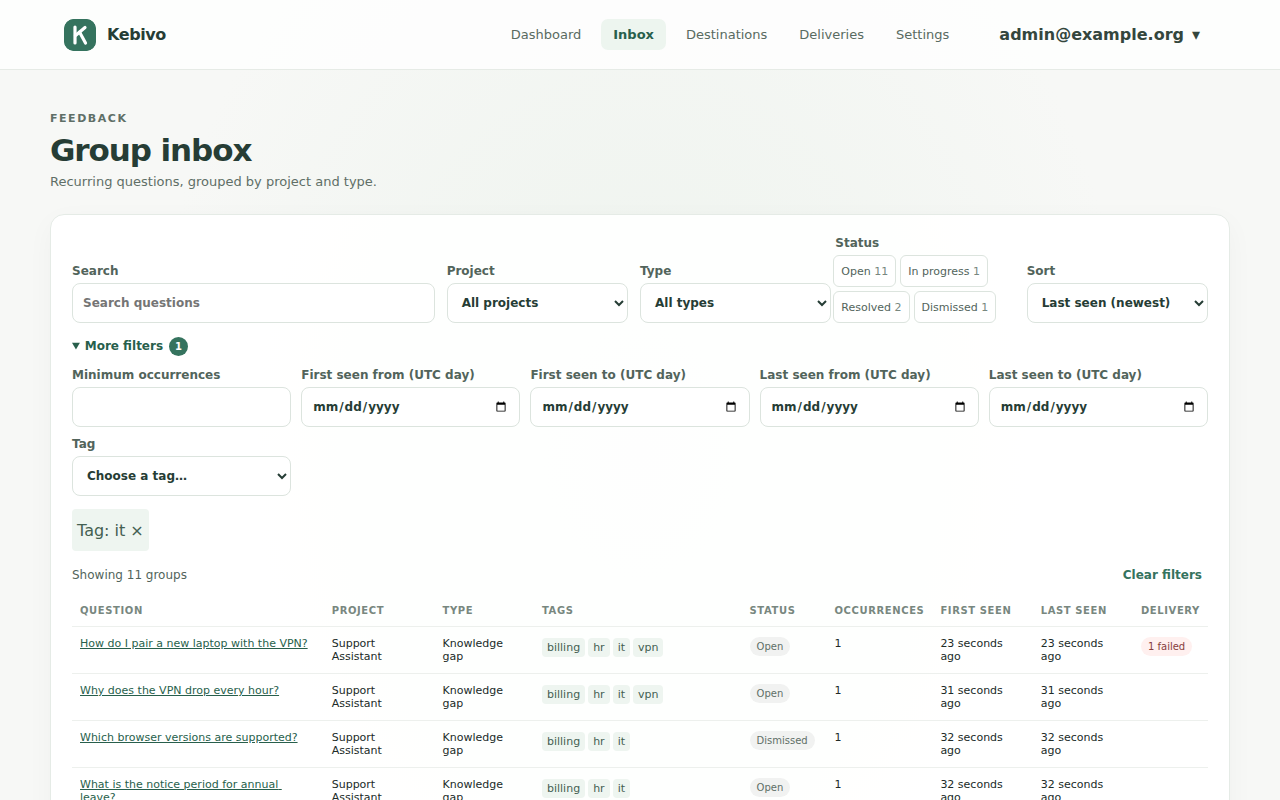Click the vpn tag in the VPN drop row
This screenshot has height=800, width=1280.
(648, 694)
